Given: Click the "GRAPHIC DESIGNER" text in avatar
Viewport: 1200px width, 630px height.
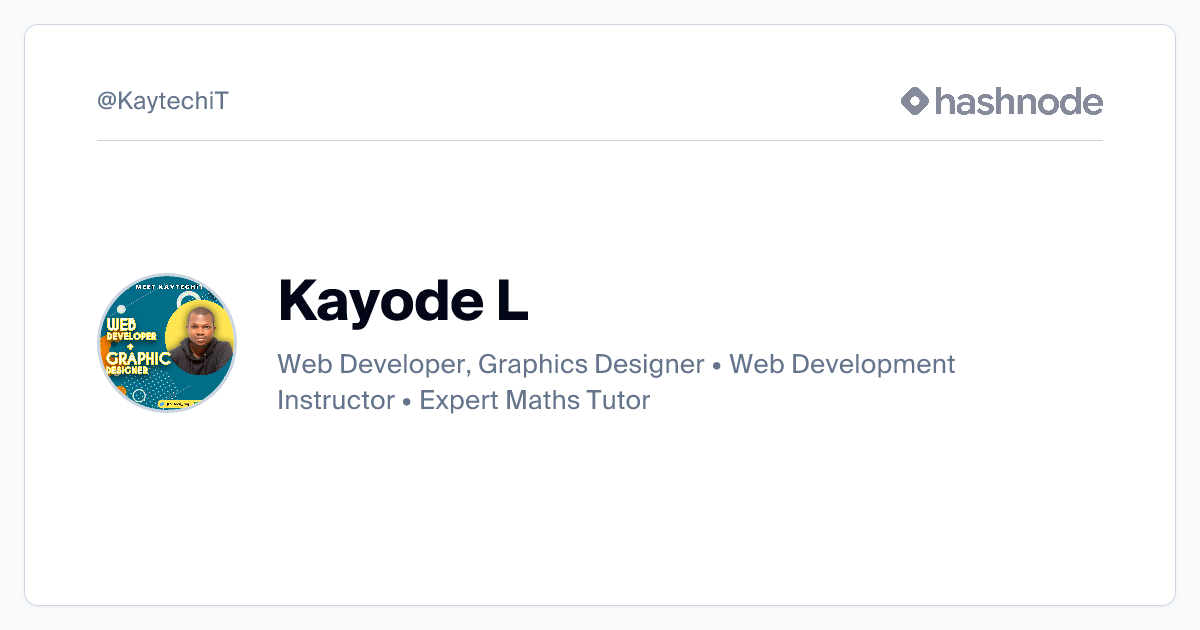Looking at the screenshot, I should point(135,362).
